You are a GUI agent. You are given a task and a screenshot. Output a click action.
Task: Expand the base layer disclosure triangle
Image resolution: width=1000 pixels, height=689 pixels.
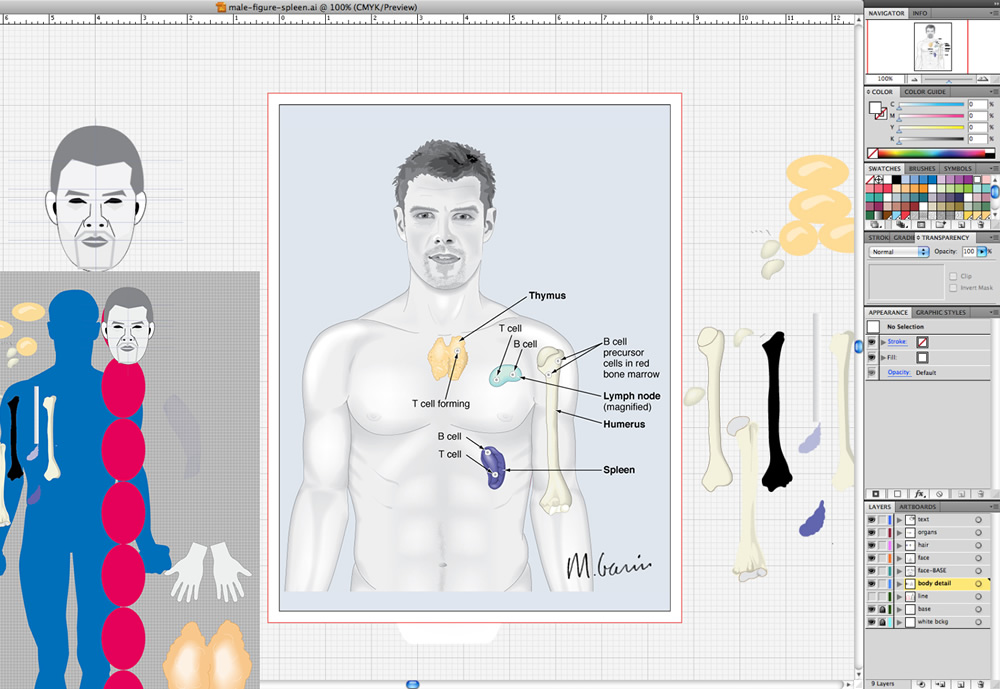pos(899,609)
